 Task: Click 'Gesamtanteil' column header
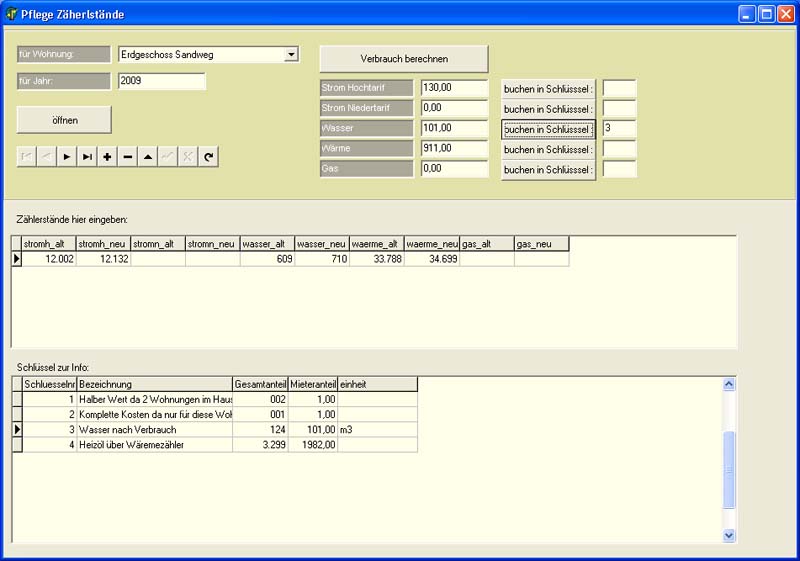pos(260,384)
